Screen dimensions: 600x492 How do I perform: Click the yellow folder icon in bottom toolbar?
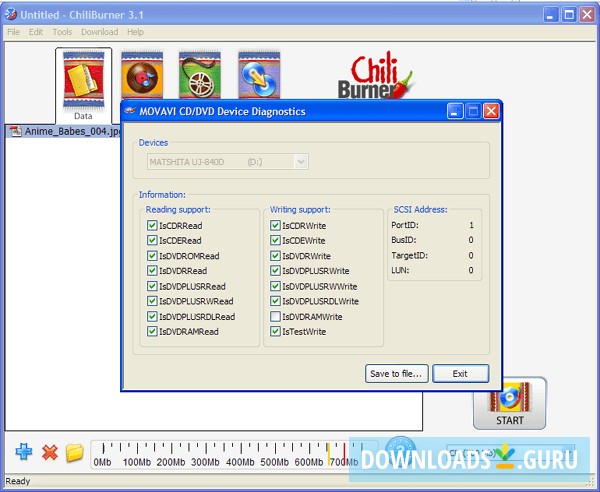point(75,452)
